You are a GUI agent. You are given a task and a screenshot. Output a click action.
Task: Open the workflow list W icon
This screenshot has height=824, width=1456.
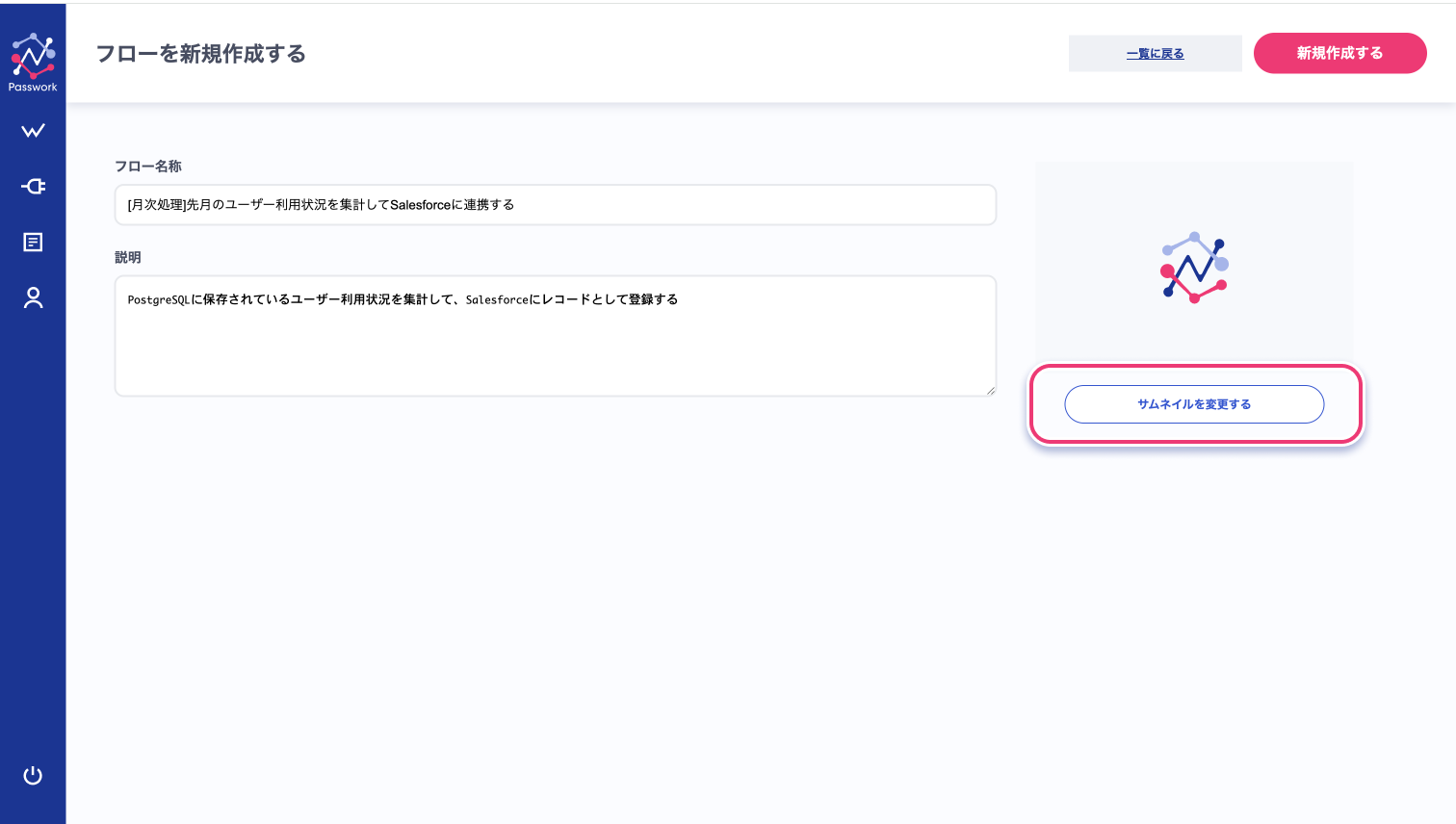[x=33, y=131]
